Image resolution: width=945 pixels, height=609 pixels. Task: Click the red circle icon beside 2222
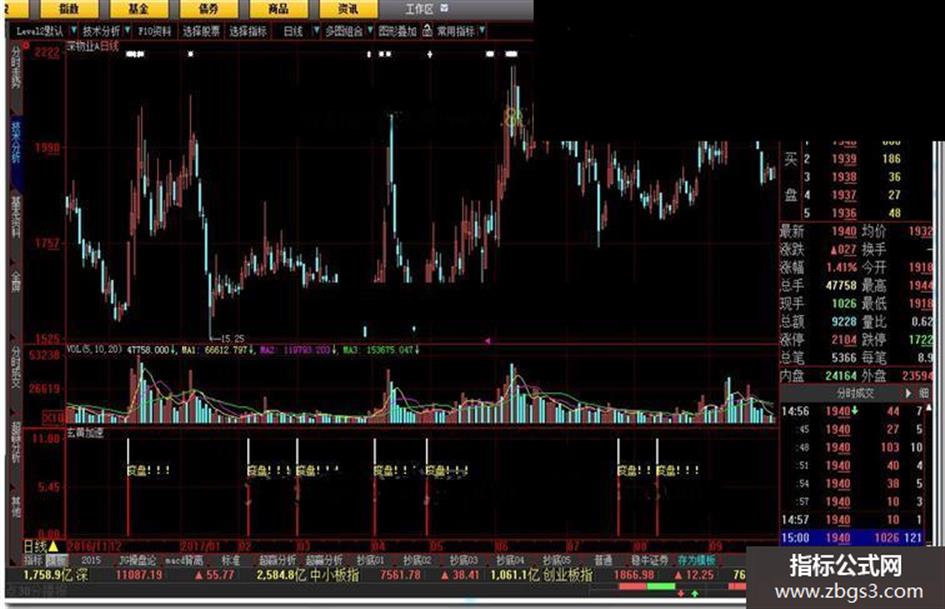[27, 46]
